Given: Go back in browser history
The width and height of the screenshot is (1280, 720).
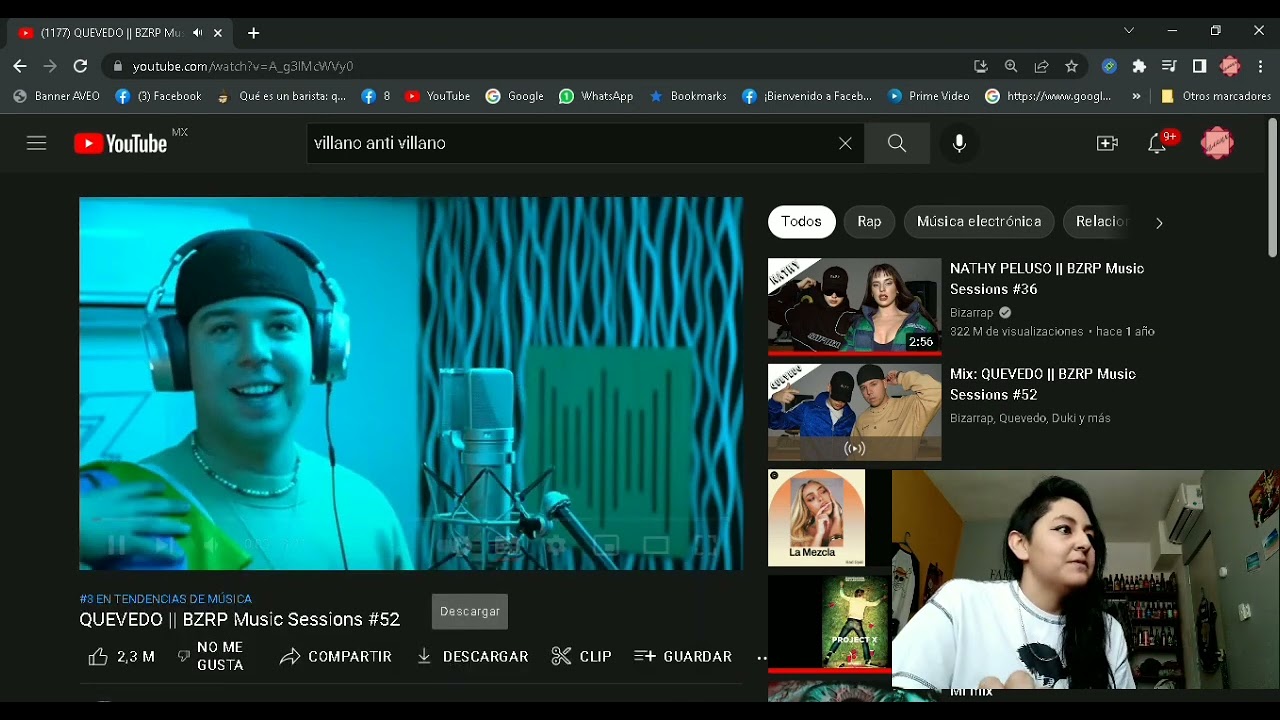Looking at the screenshot, I should click(x=20, y=66).
